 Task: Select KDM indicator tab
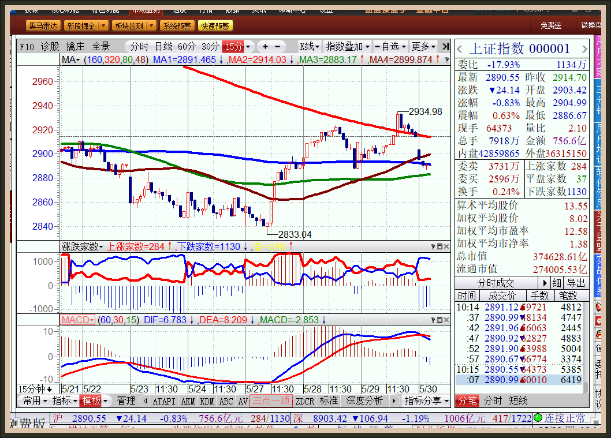[x=207, y=401]
